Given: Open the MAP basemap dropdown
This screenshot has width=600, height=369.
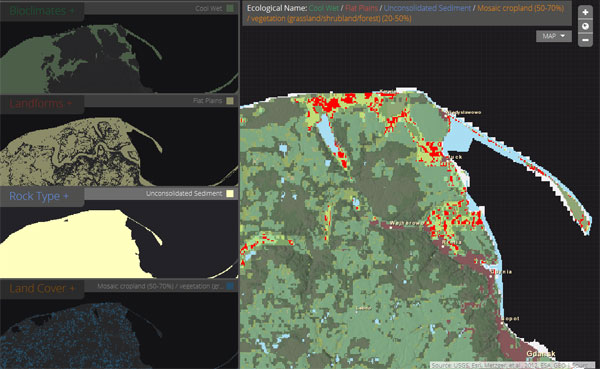Looking at the screenshot, I should tap(554, 36).
